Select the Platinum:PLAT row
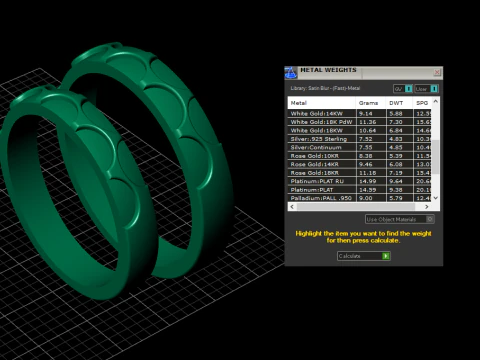Viewport: 480px width, 360px height. (x=360, y=190)
